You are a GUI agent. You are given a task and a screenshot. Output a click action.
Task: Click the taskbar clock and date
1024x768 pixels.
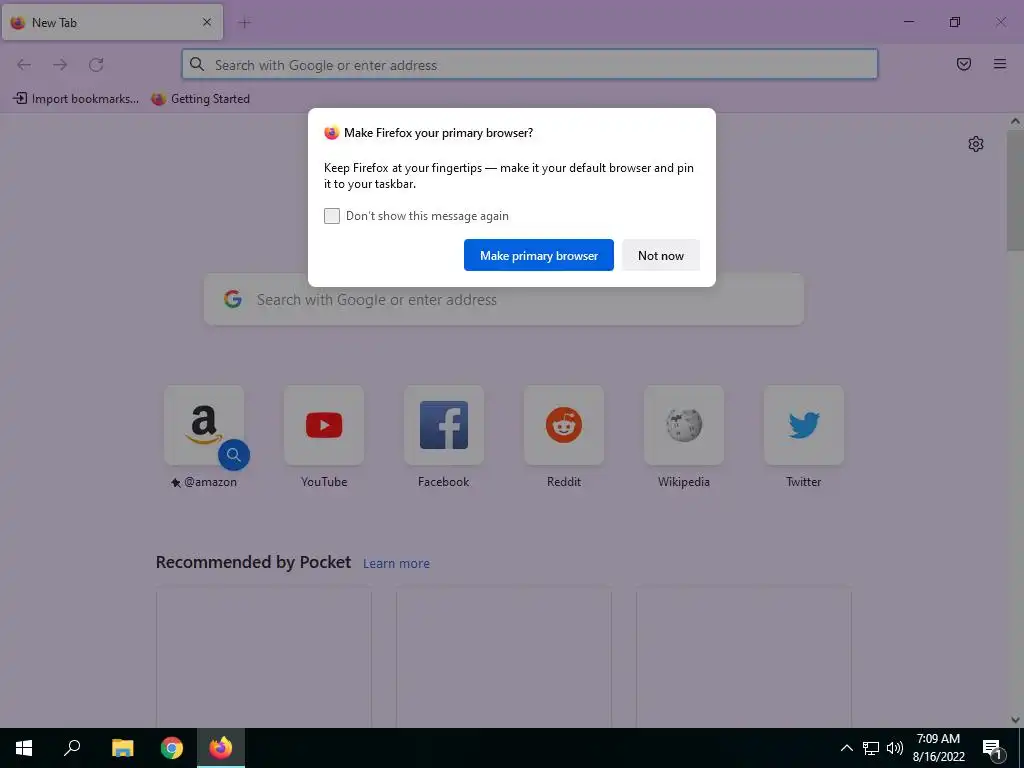[x=938, y=748]
